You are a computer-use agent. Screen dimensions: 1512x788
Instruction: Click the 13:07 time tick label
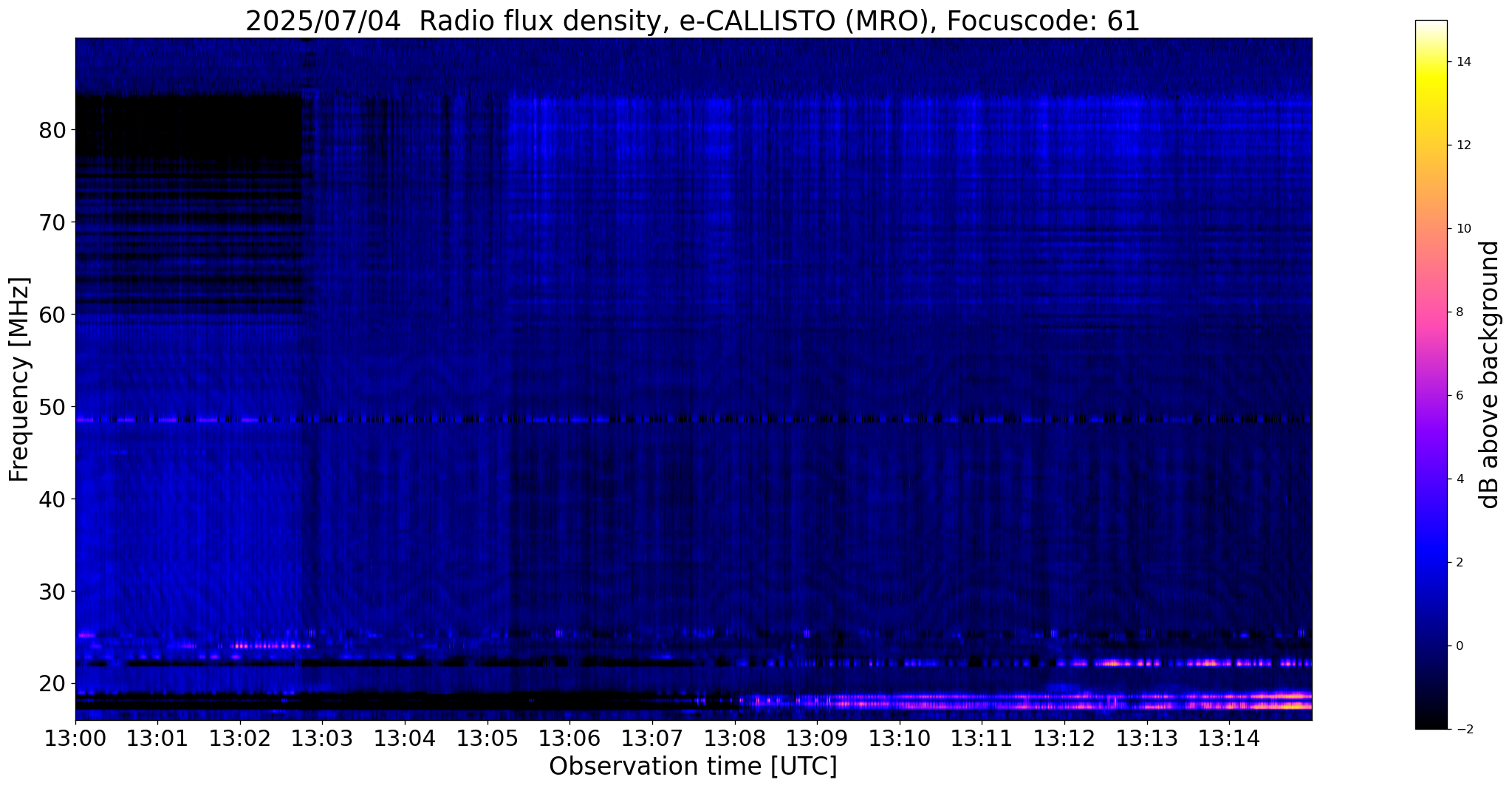(x=652, y=739)
